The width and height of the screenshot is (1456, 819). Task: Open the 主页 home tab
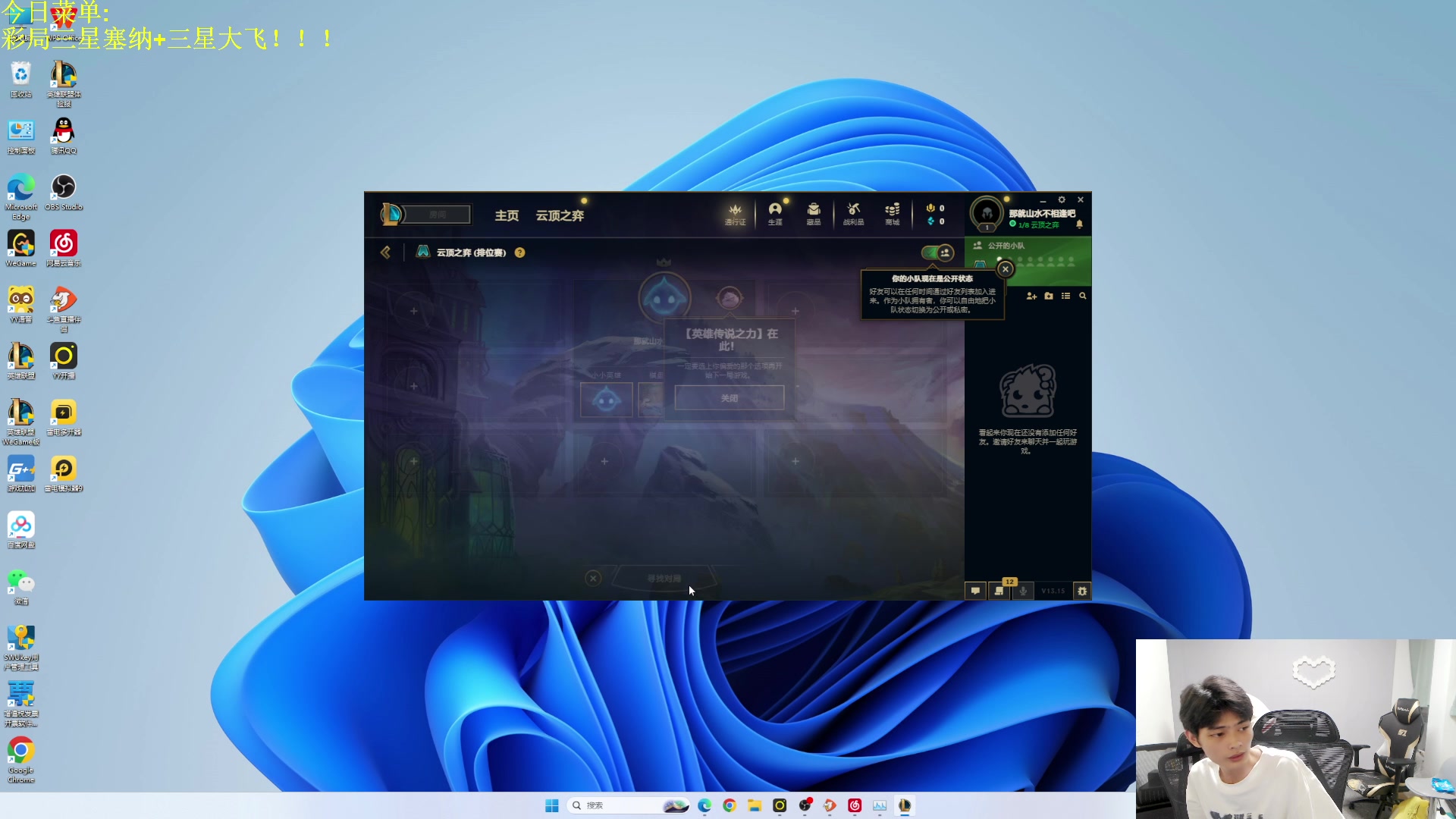coord(507,215)
